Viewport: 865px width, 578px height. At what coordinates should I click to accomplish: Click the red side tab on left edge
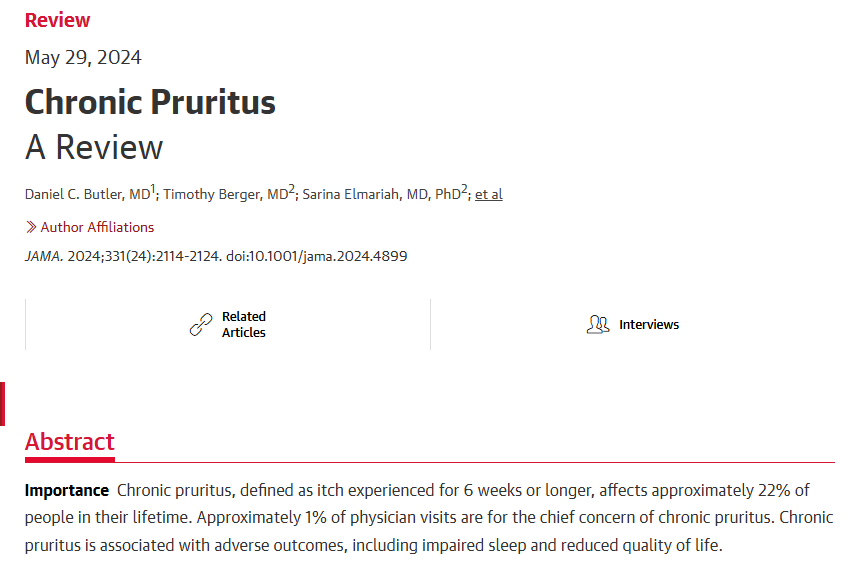pos(3,404)
